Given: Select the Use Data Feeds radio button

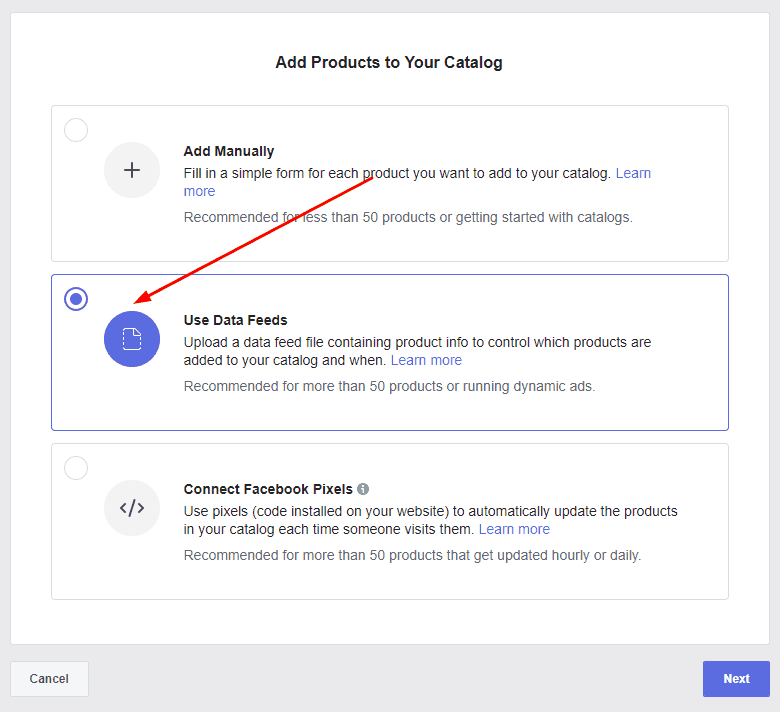Looking at the screenshot, I should 76,299.
